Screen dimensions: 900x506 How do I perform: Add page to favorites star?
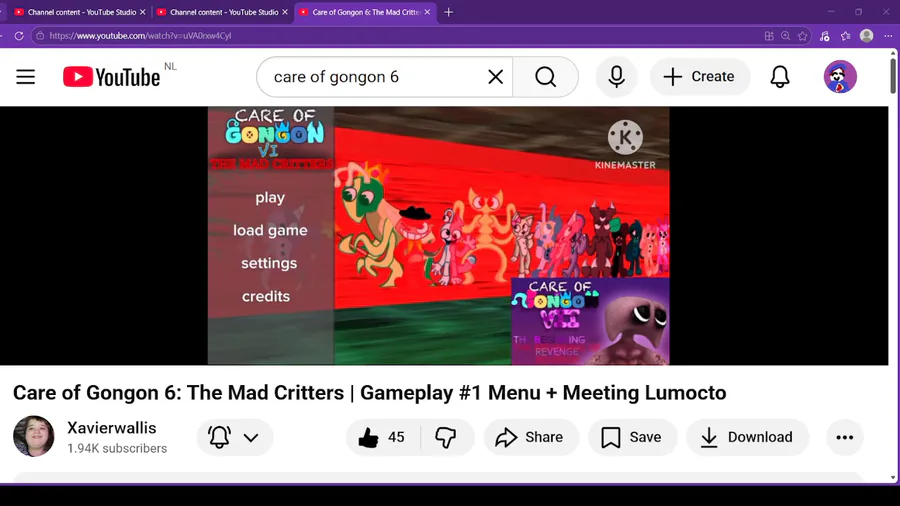802,36
